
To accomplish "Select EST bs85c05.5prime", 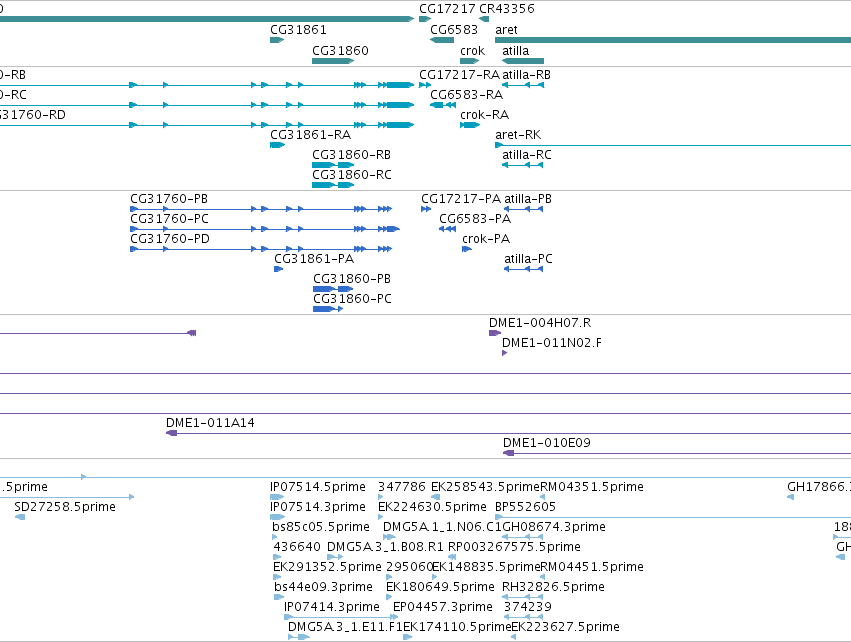I will [321, 527].
